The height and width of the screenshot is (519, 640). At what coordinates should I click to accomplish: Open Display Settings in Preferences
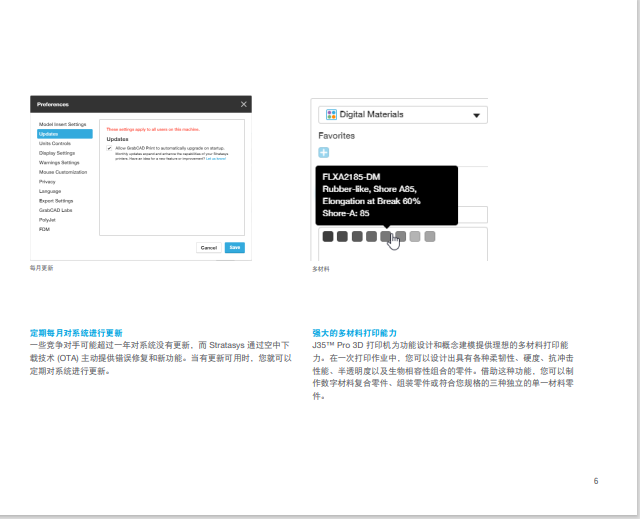57,153
